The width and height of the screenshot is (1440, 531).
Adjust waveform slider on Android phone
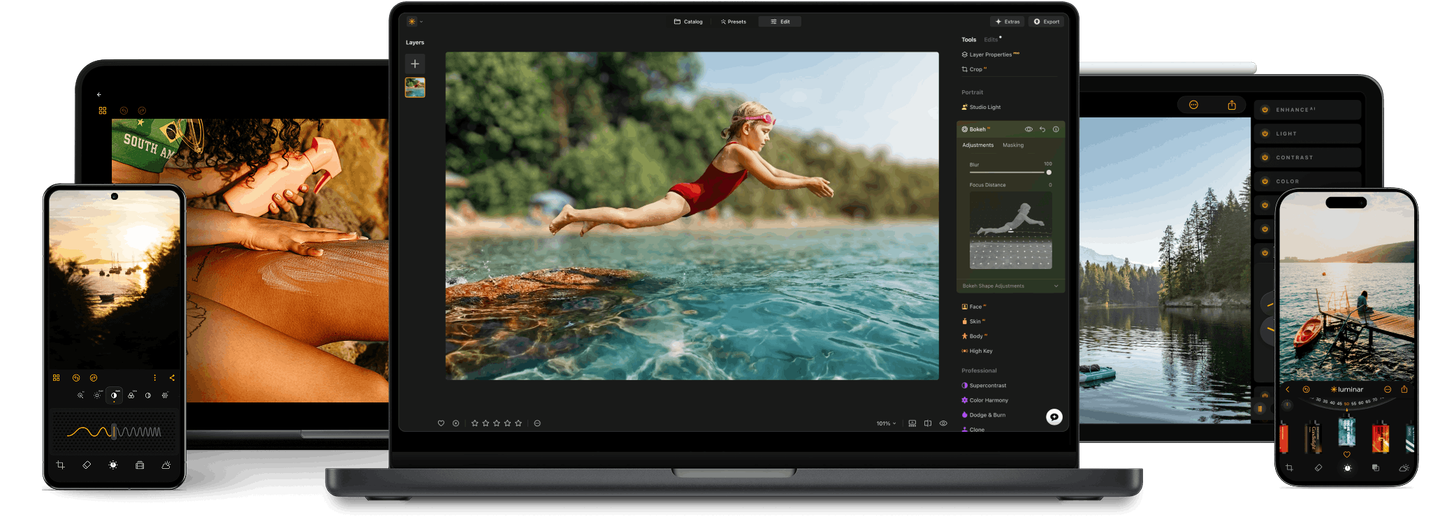pos(113,432)
